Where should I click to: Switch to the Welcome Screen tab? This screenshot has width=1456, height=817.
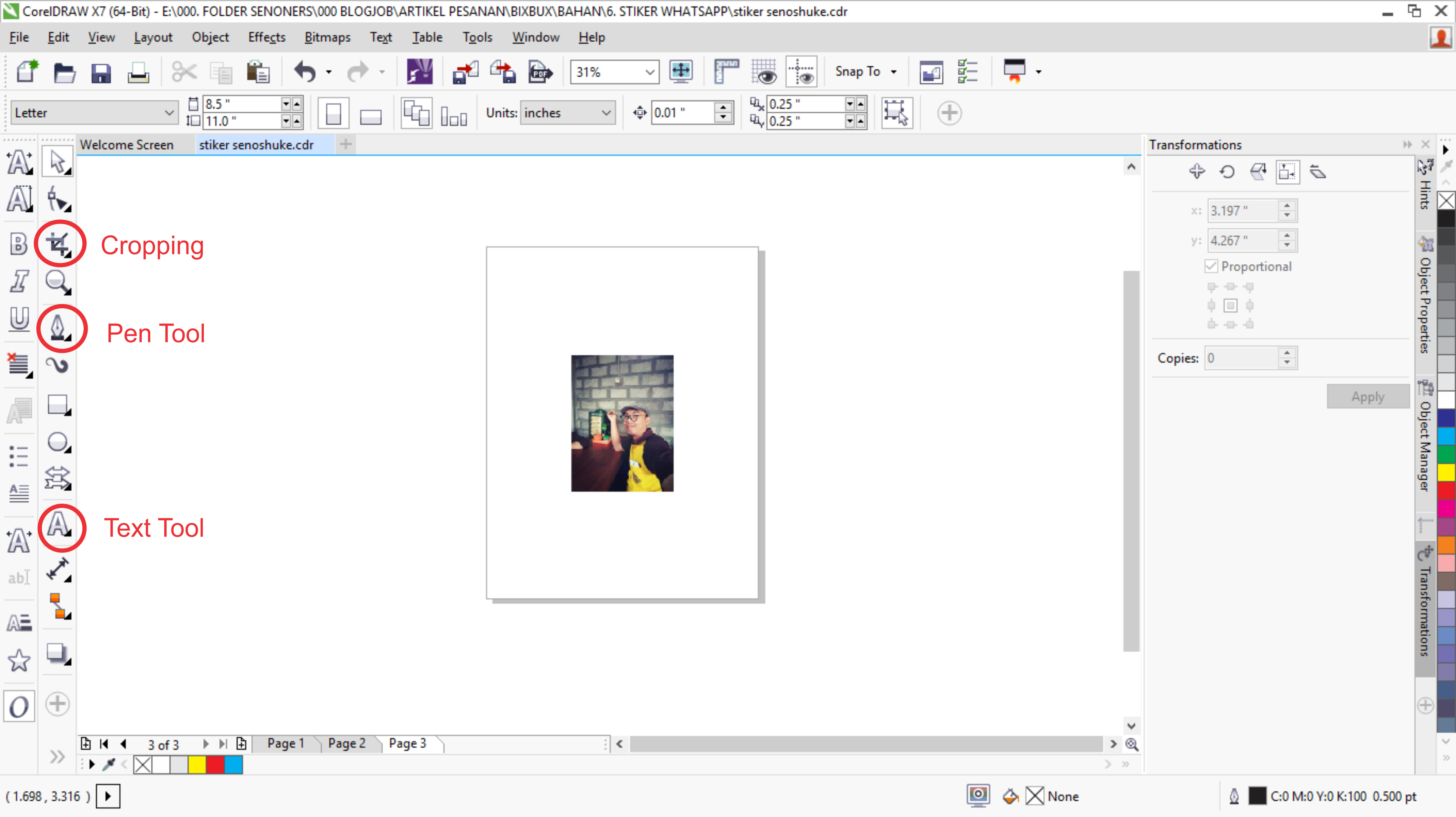coord(127,145)
